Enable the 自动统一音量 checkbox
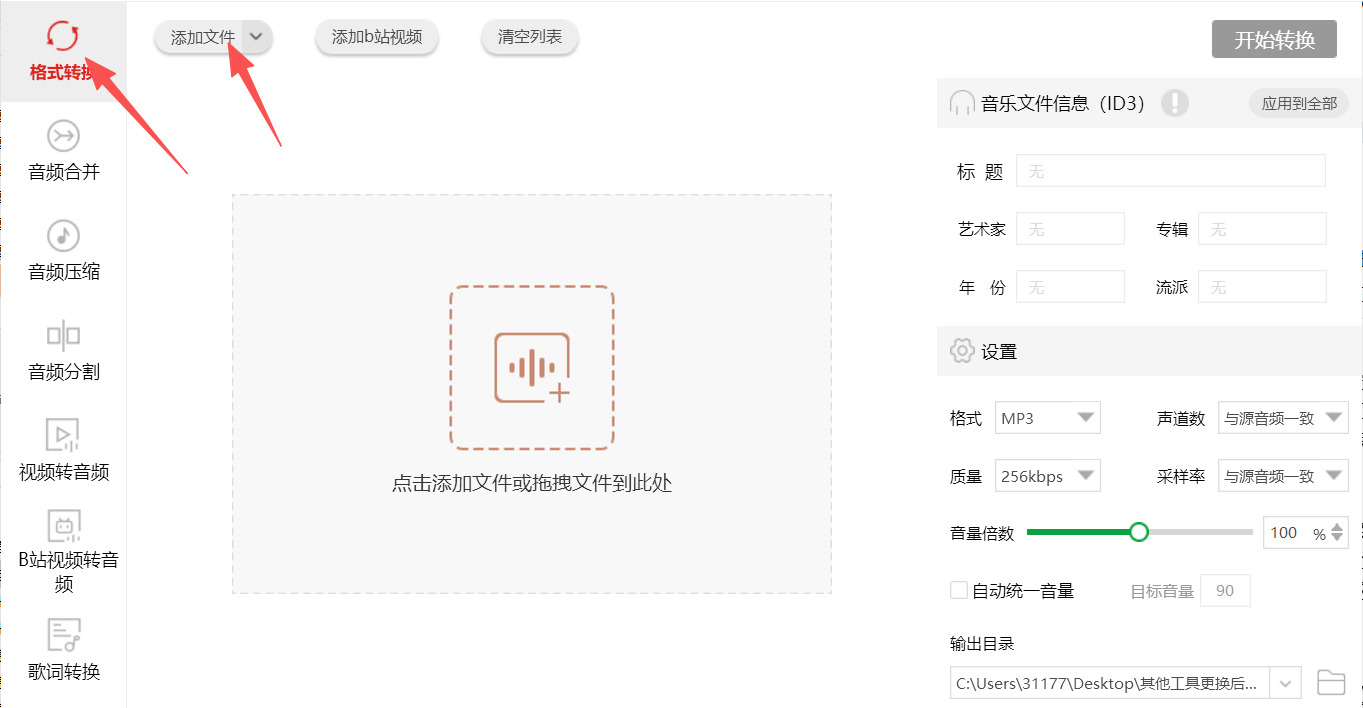This screenshot has height=708, width=1363. pyautogui.click(x=957, y=590)
